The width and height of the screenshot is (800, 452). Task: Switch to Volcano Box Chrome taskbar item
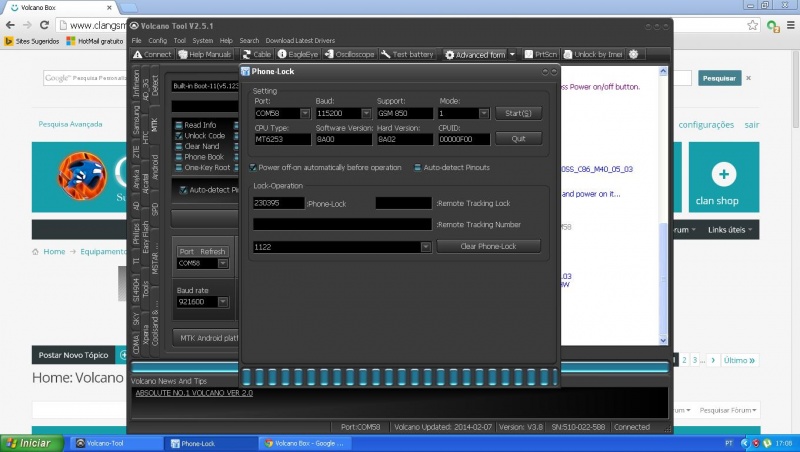[305, 443]
